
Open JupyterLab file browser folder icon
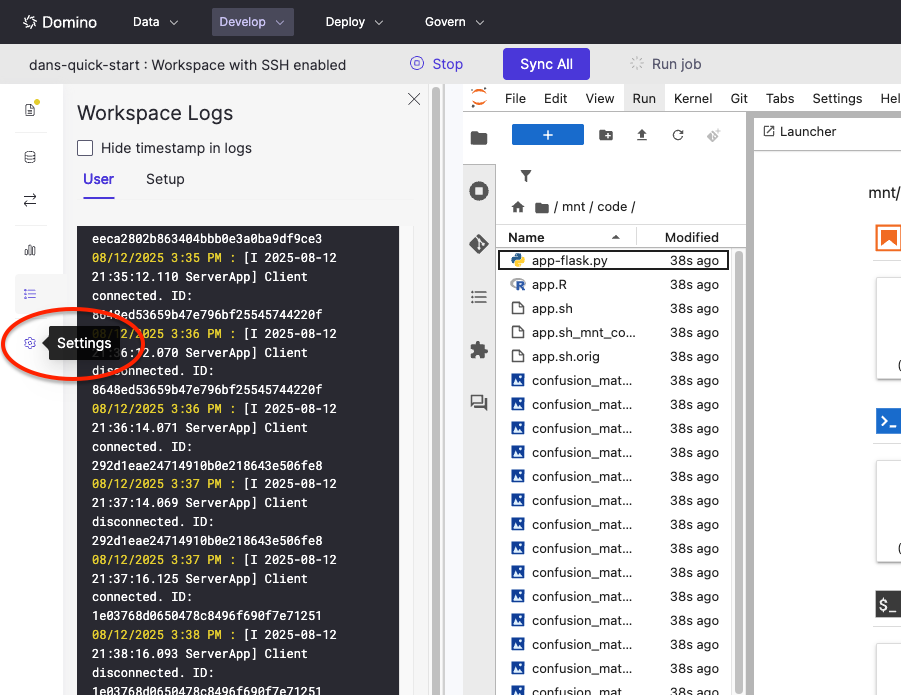(x=479, y=138)
